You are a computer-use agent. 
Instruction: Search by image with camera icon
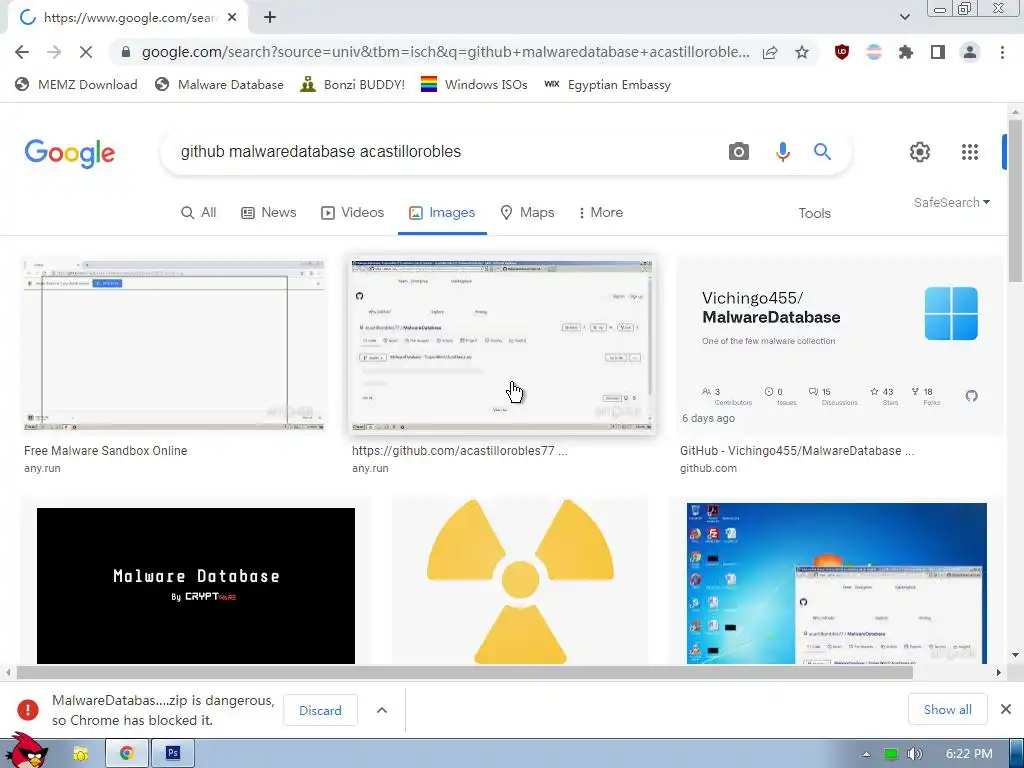pos(739,152)
